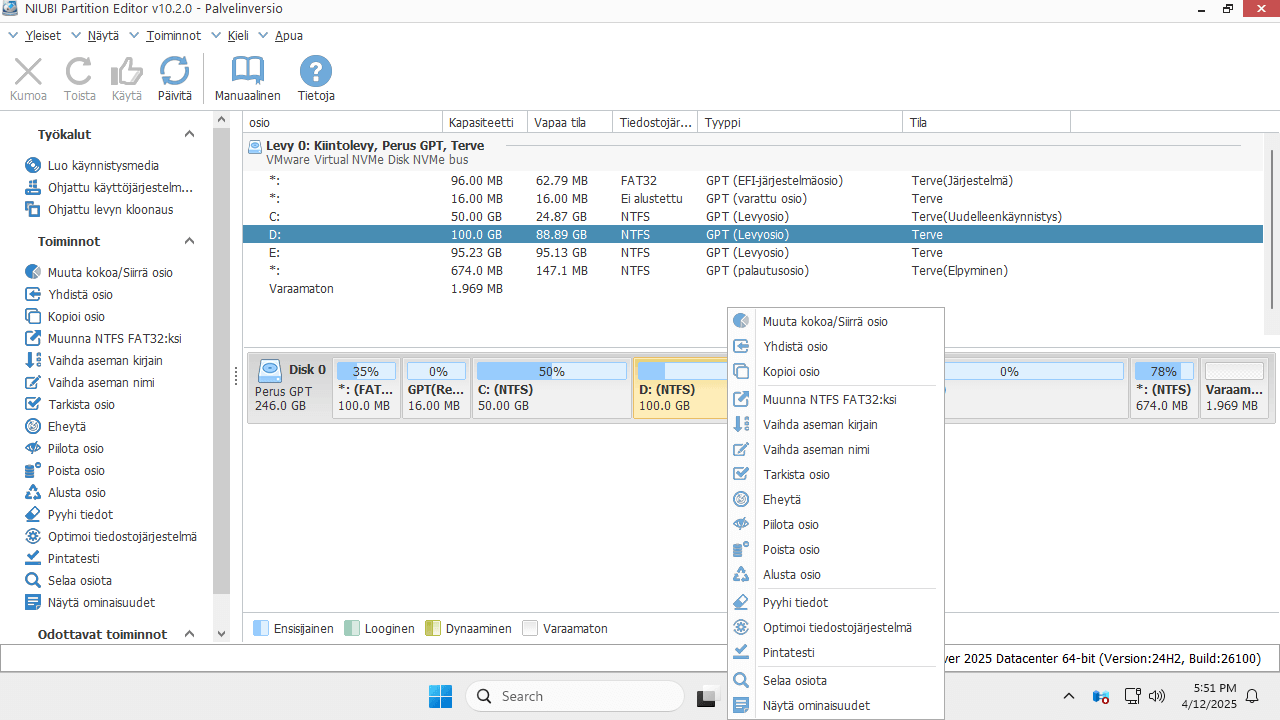
Task: Click the Disk 0 drive icon
Action: 270,371
